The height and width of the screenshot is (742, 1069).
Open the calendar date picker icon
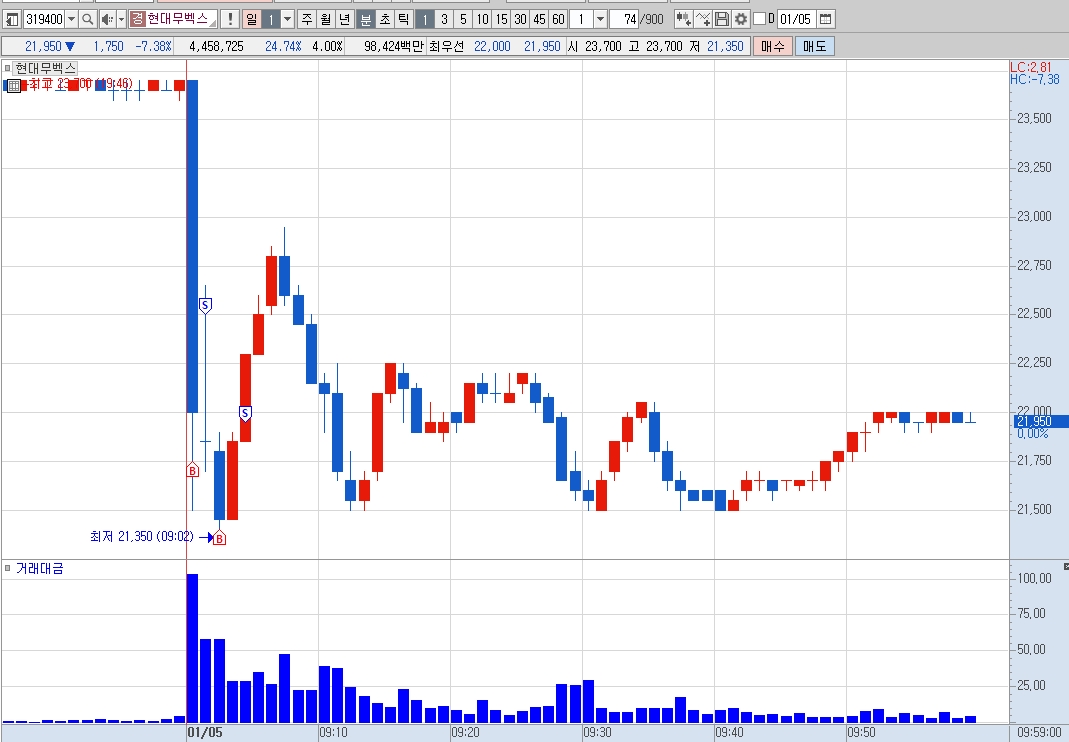click(825, 19)
